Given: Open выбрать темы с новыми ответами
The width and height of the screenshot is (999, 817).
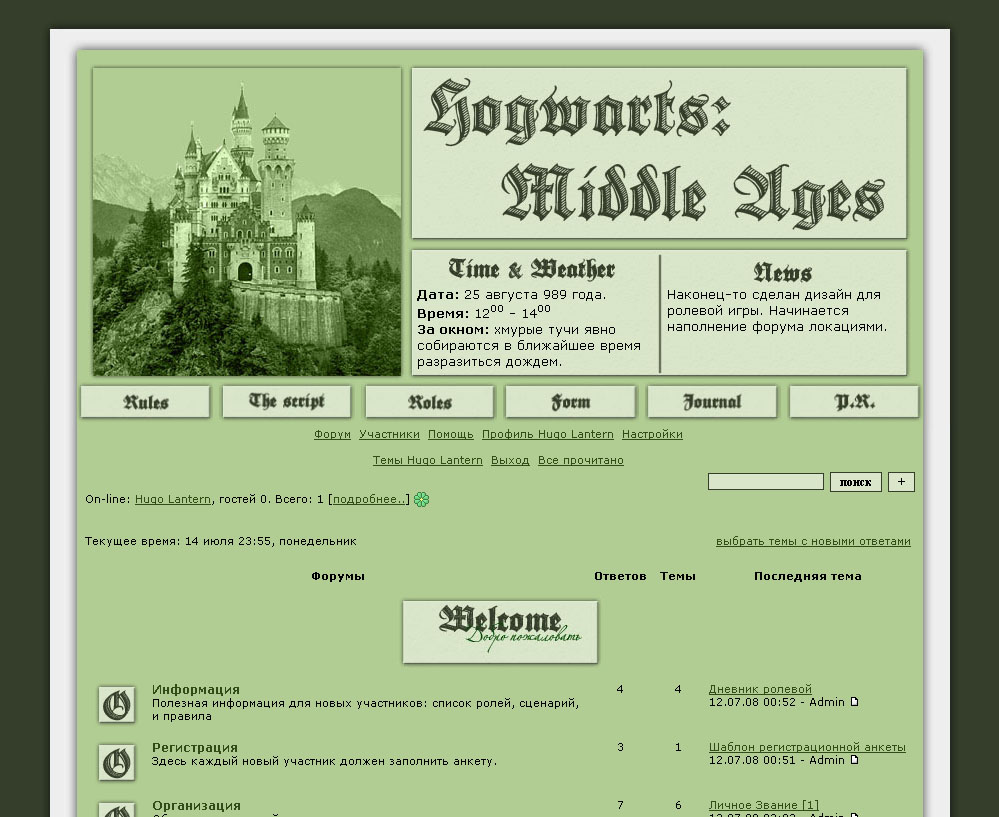Looking at the screenshot, I should click(813, 541).
